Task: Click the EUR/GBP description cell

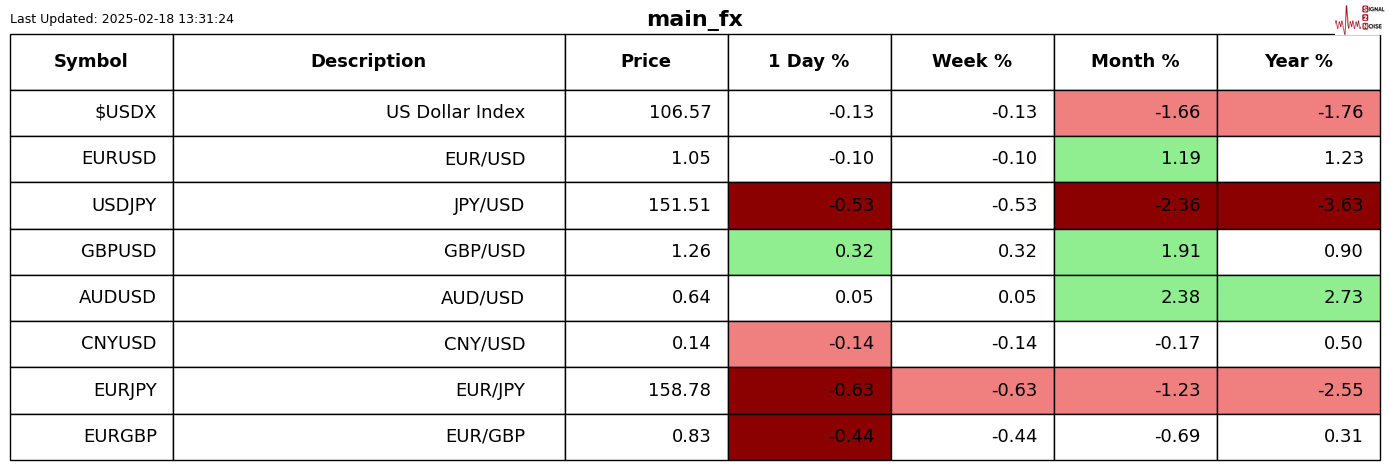Action: [485, 437]
